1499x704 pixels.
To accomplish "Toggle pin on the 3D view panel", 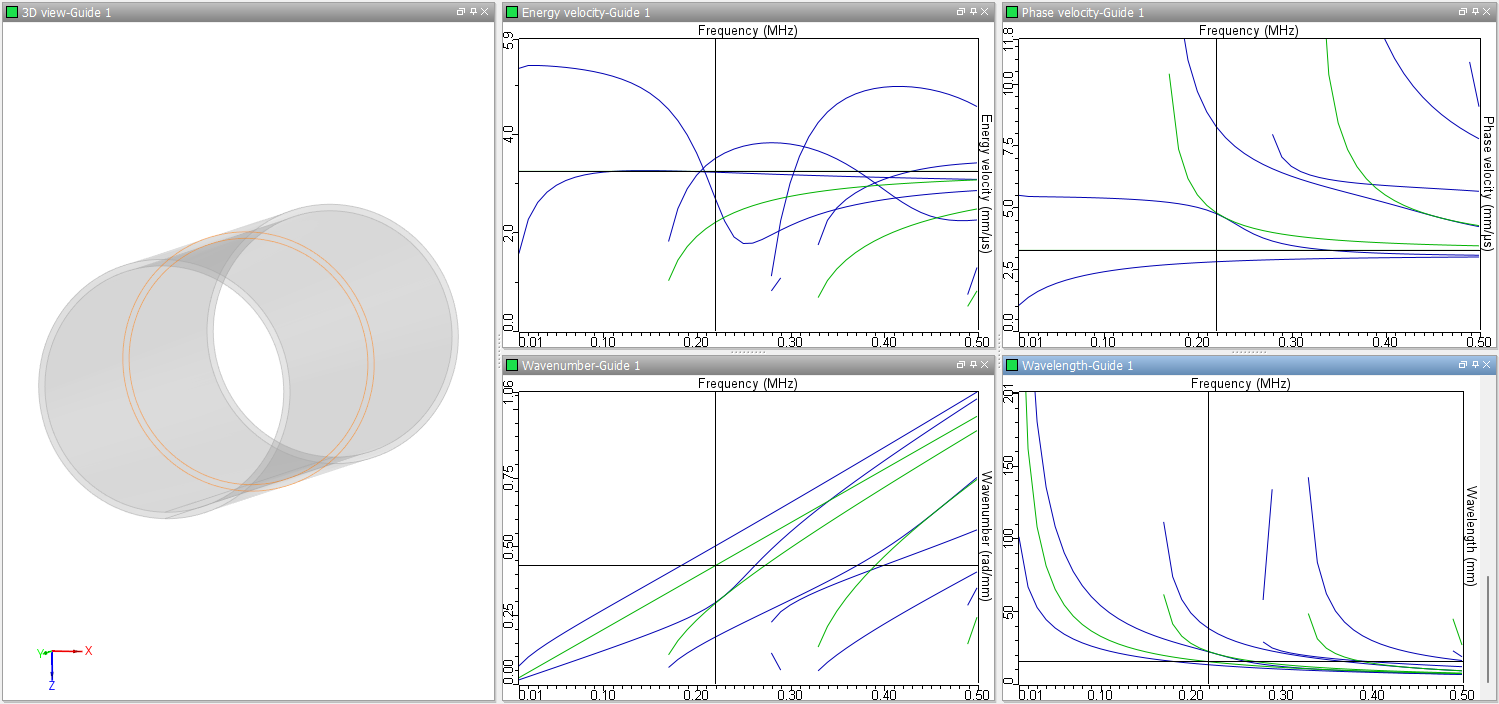I will tap(473, 12).
